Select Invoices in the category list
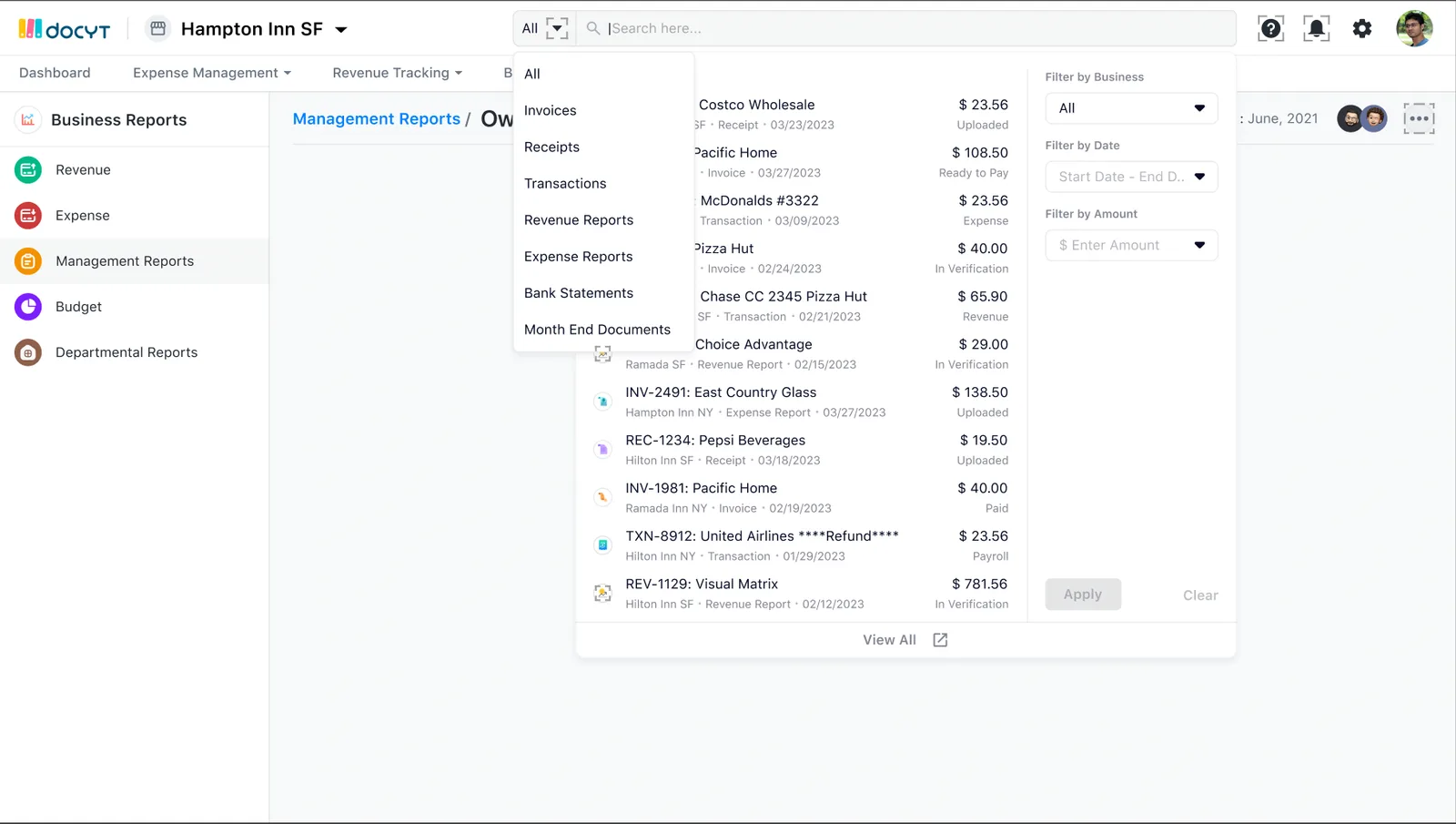Image resolution: width=1456 pixels, height=824 pixels. 603,110
